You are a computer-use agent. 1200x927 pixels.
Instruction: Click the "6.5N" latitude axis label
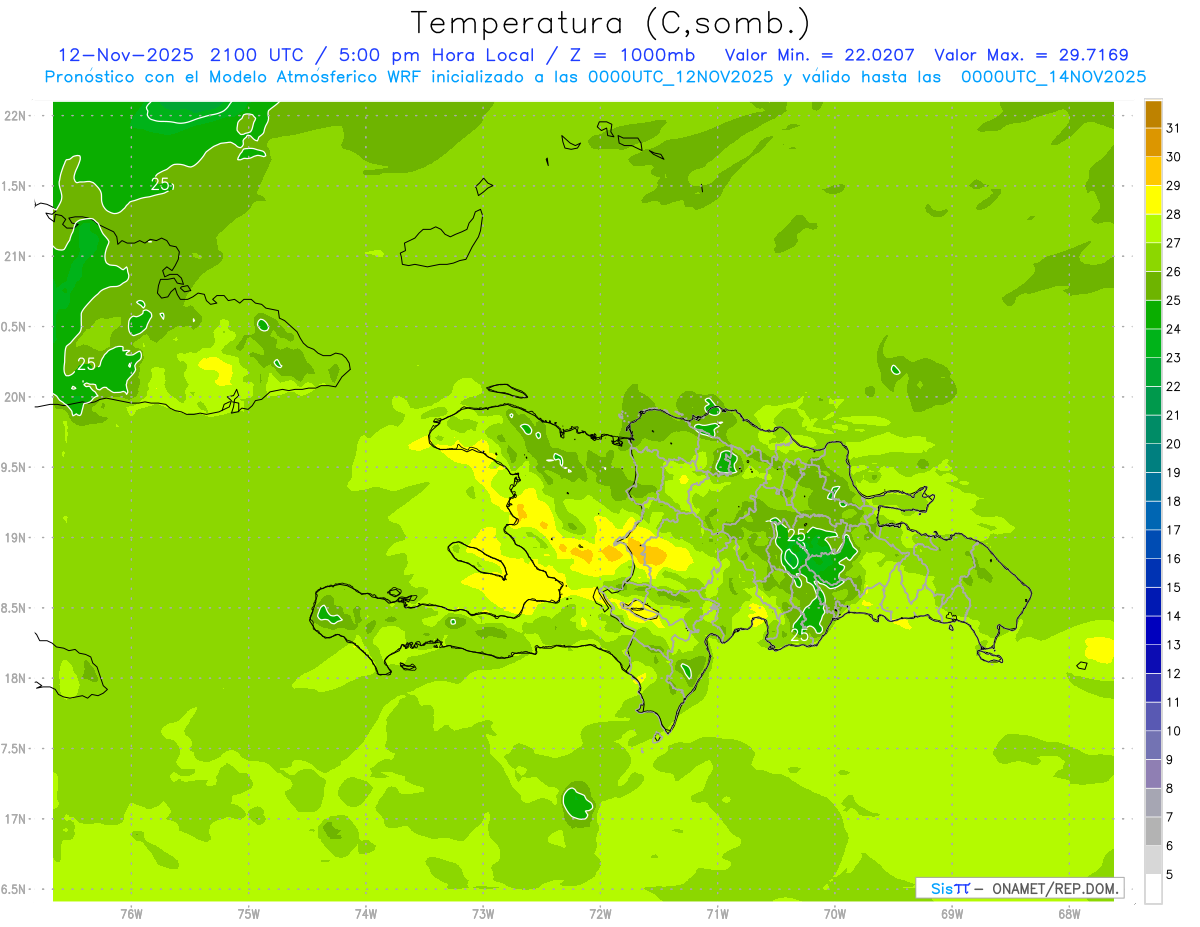pyautogui.click(x=14, y=889)
